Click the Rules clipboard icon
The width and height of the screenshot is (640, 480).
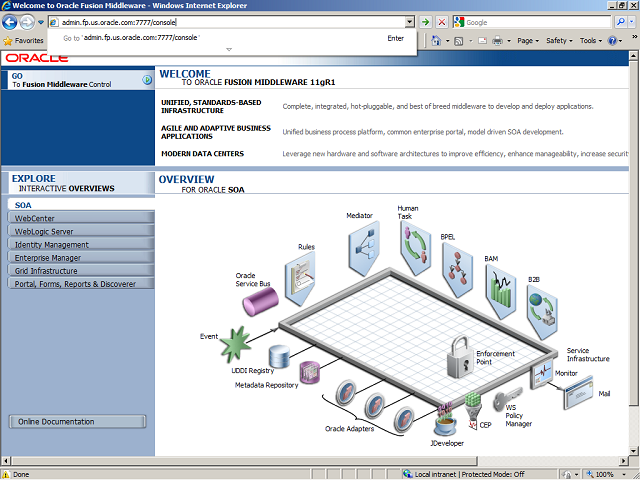[300, 279]
